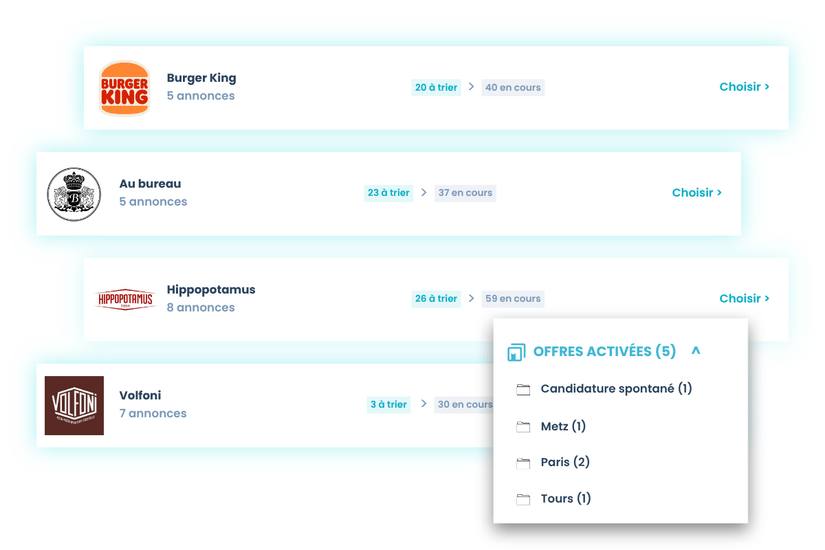Click the Offres activées (5) heading
825x550 pixels.
(x=605, y=351)
